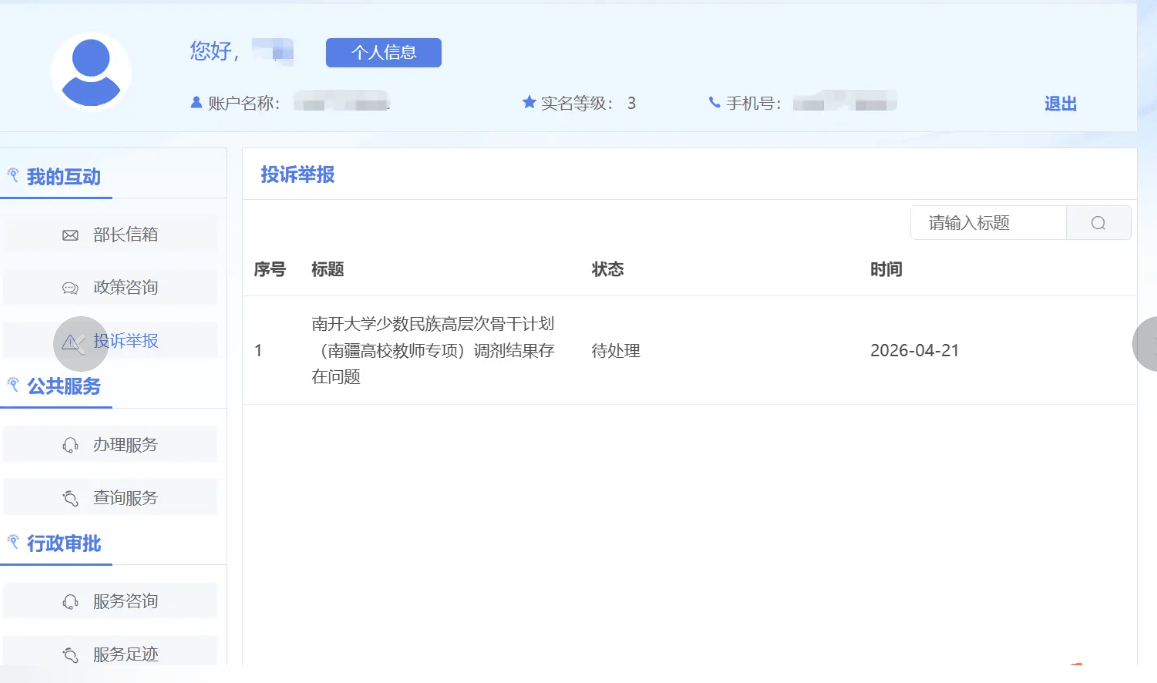
Task: Click the user avatar profile icon
Action: (91, 72)
